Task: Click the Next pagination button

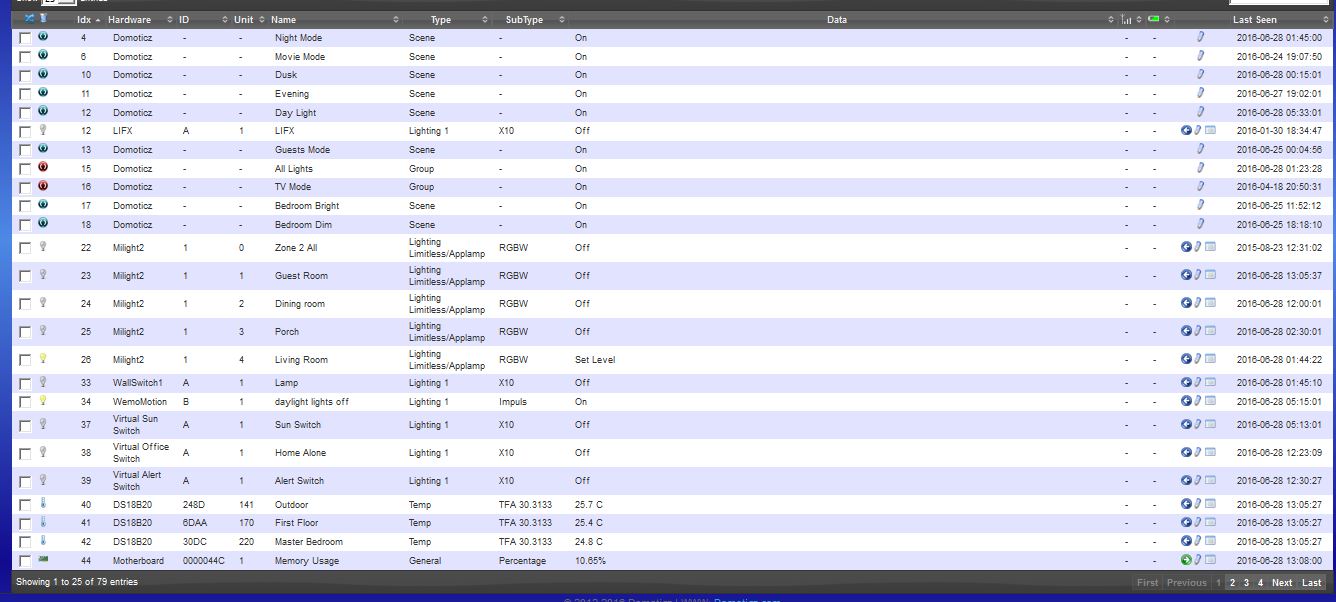Action: (1282, 582)
